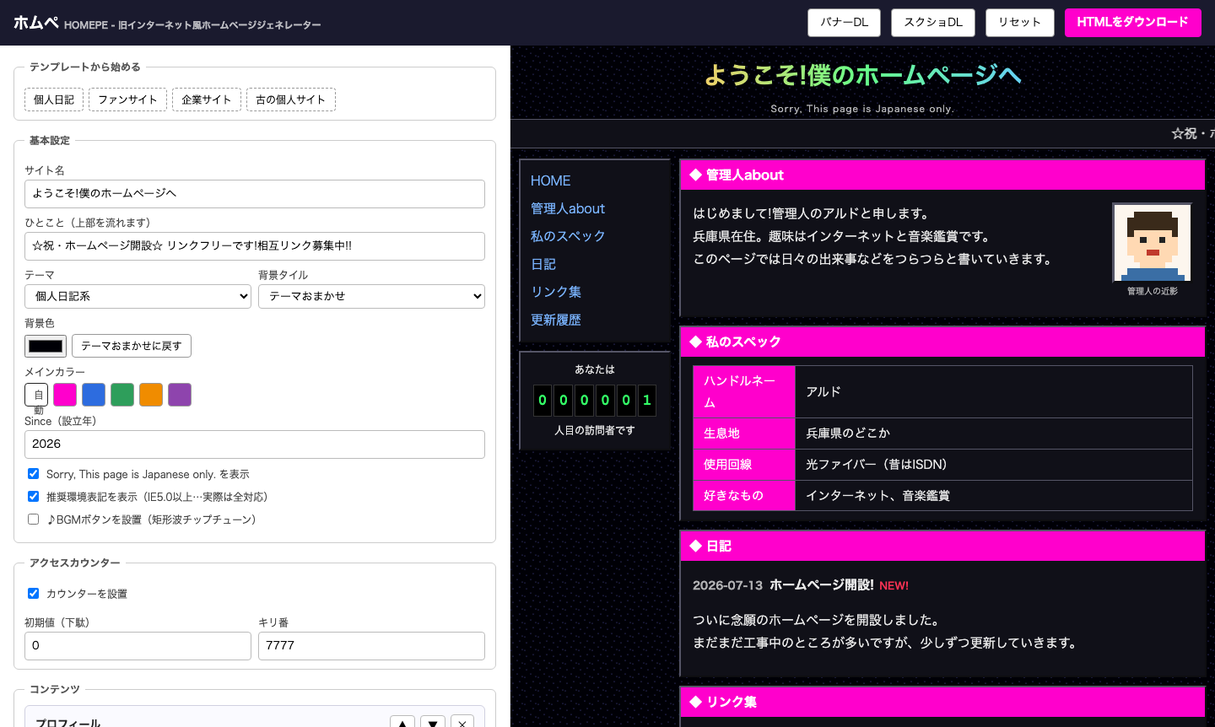
Task: Enable the BGMボタン checkbox
Action: pos(33,520)
